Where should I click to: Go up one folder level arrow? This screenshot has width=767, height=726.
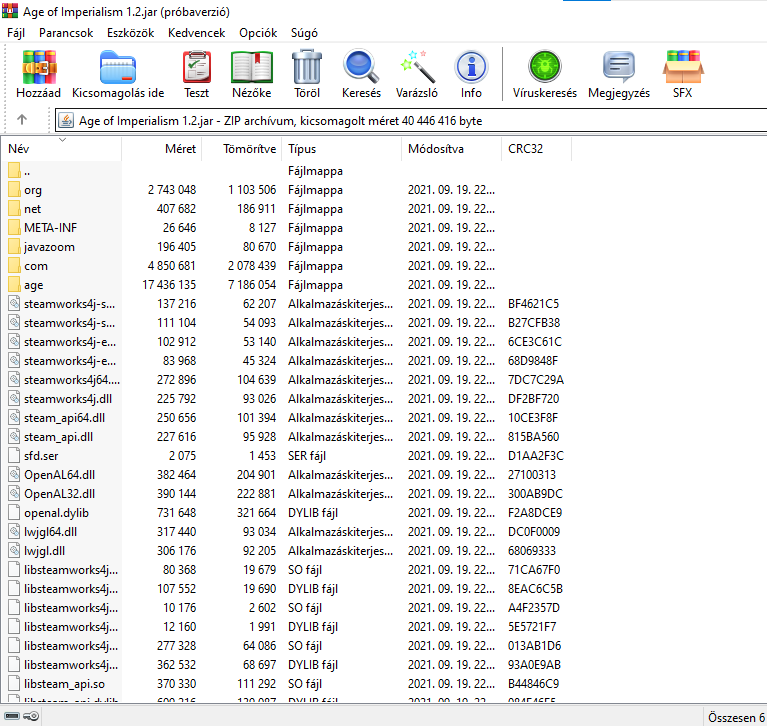tap(22, 120)
